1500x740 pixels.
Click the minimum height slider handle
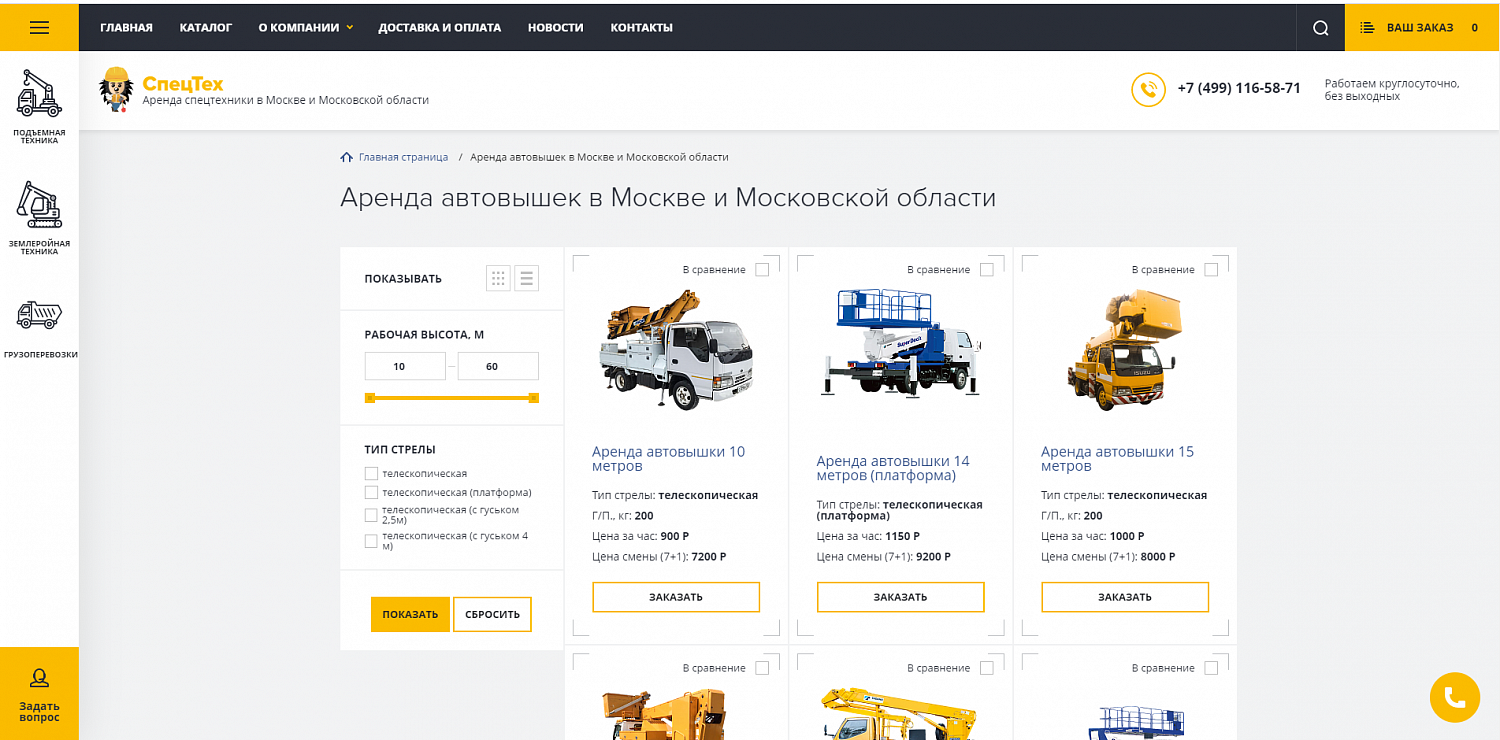pos(370,398)
